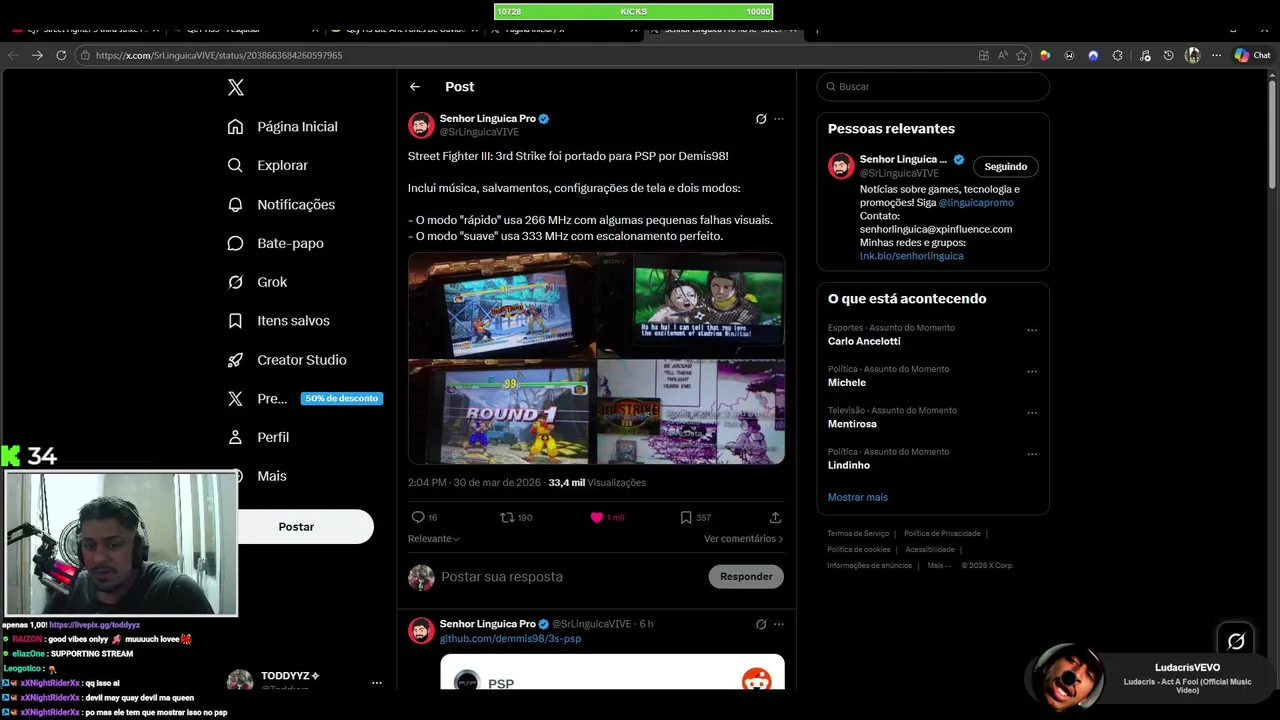This screenshot has height=720, width=1280.
Task: Click the share icon on the post
Action: (775, 518)
